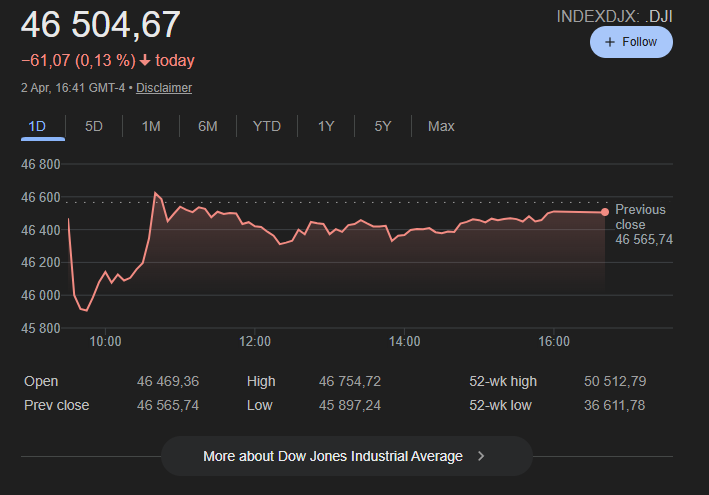709x495 pixels.
Task: Click the chart's latest price endpoint dot
Action: click(605, 212)
